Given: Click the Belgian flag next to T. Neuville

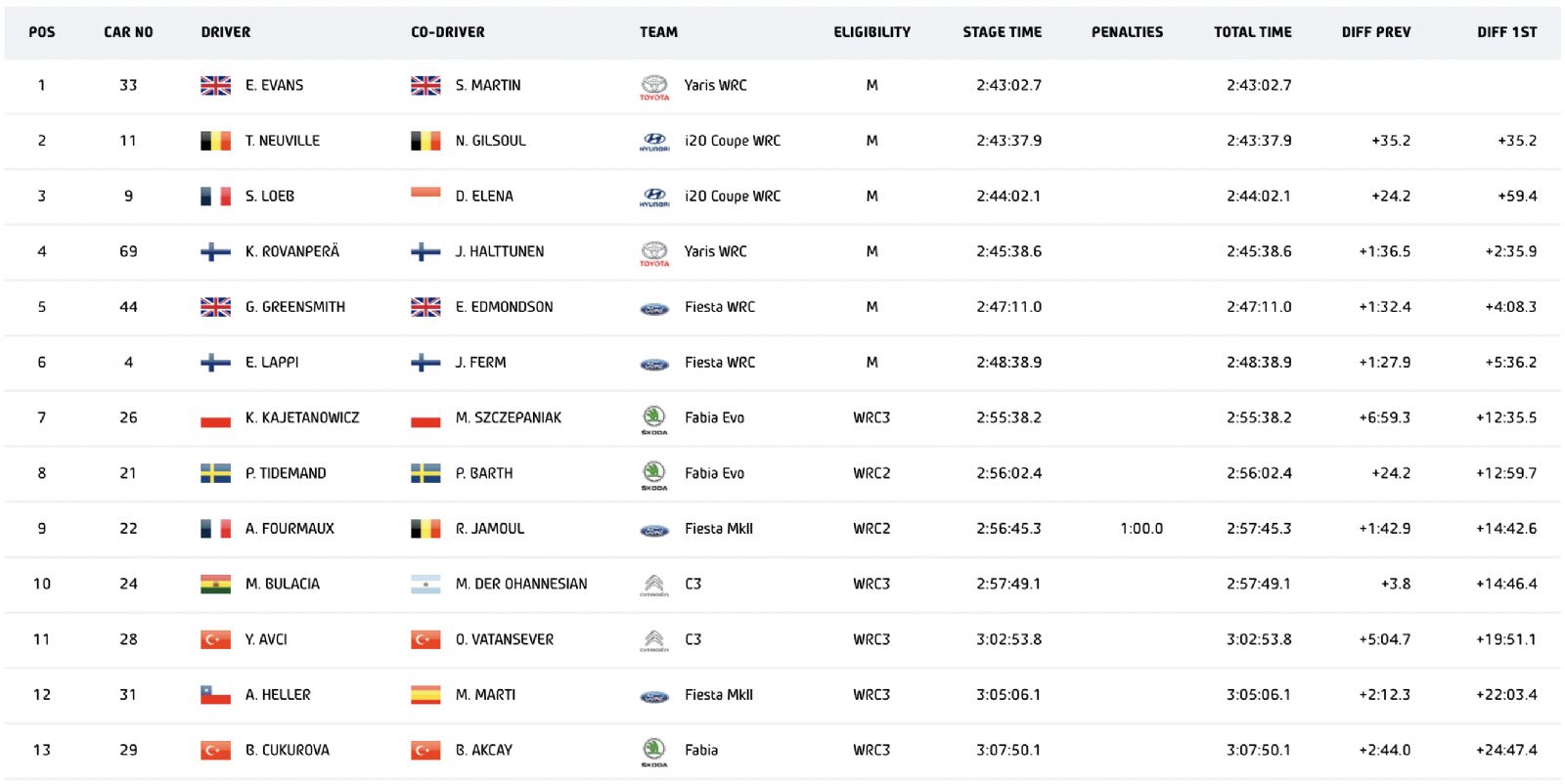Looking at the screenshot, I should click(x=215, y=141).
